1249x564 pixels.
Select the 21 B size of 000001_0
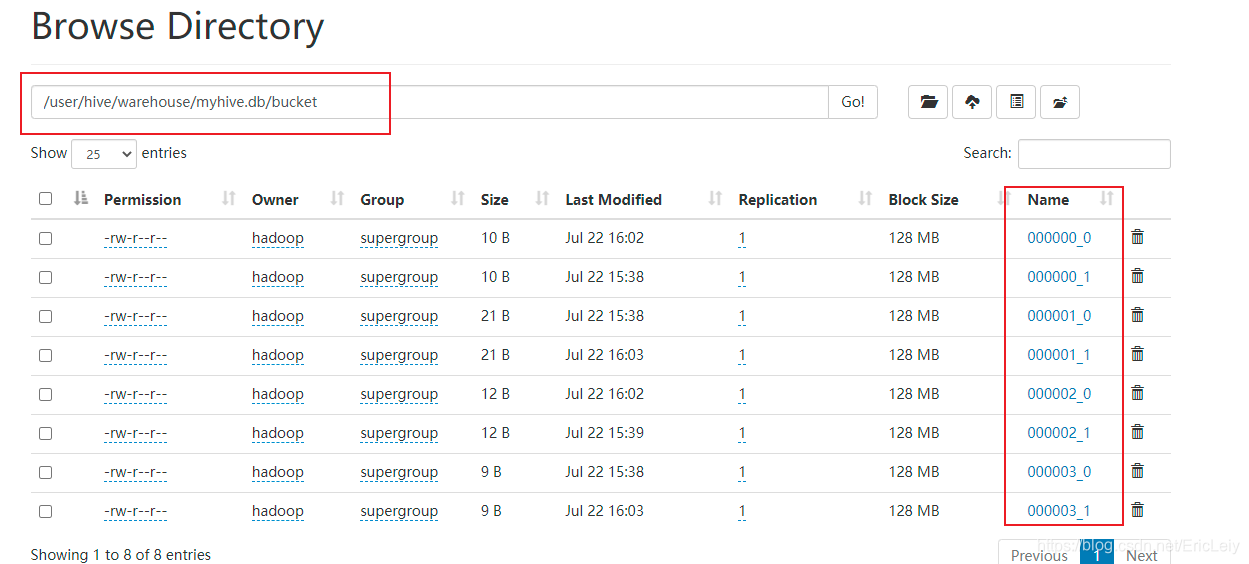click(x=495, y=316)
